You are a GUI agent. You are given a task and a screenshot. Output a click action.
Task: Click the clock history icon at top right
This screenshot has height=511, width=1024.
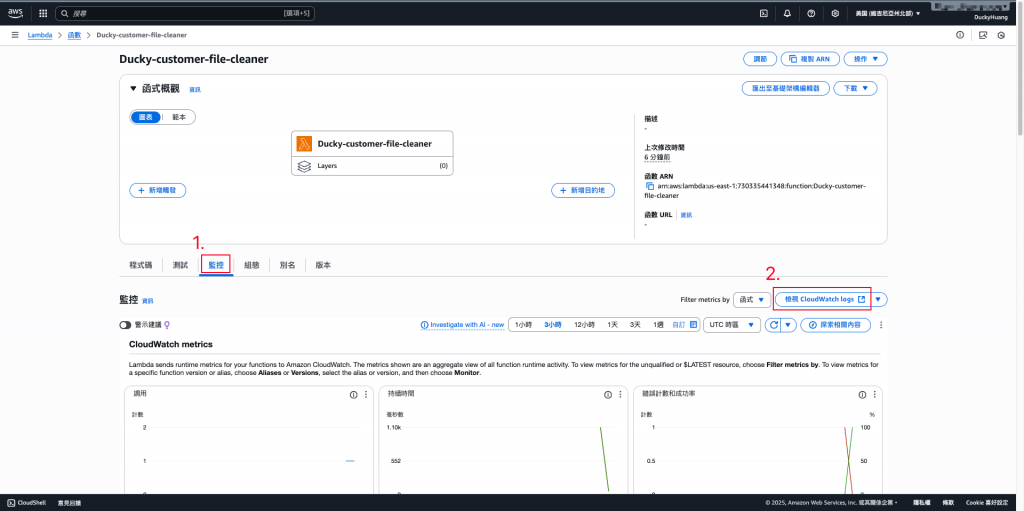(x=1001, y=35)
